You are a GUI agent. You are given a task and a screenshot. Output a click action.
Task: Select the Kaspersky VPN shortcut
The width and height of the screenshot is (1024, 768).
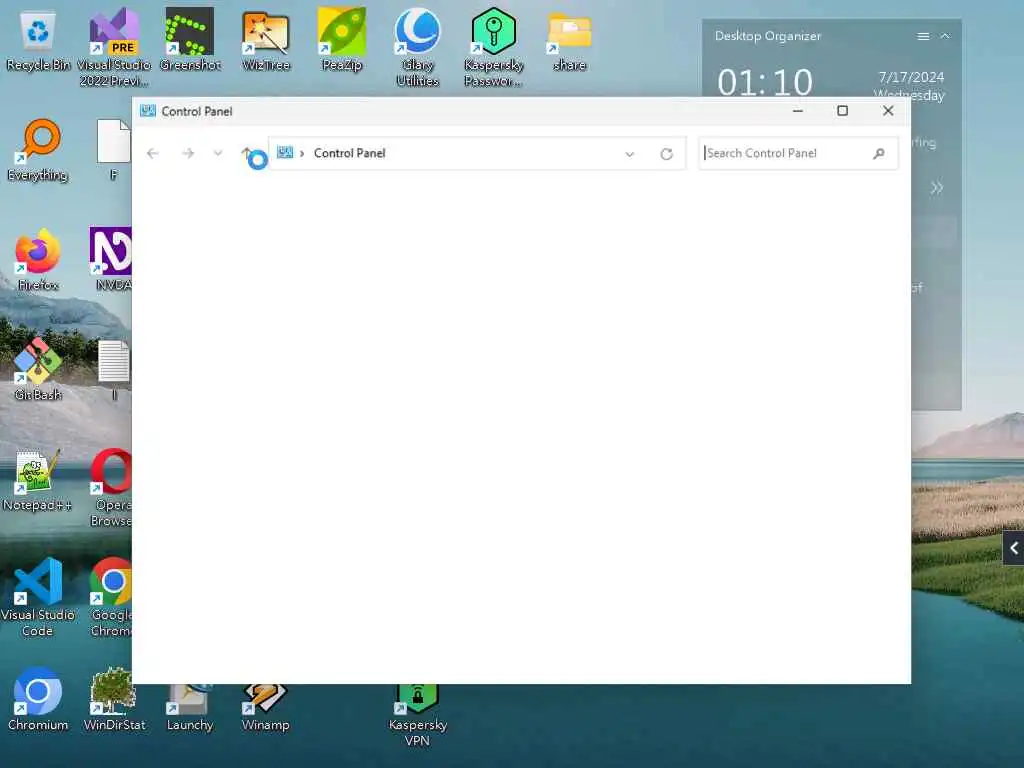click(417, 716)
